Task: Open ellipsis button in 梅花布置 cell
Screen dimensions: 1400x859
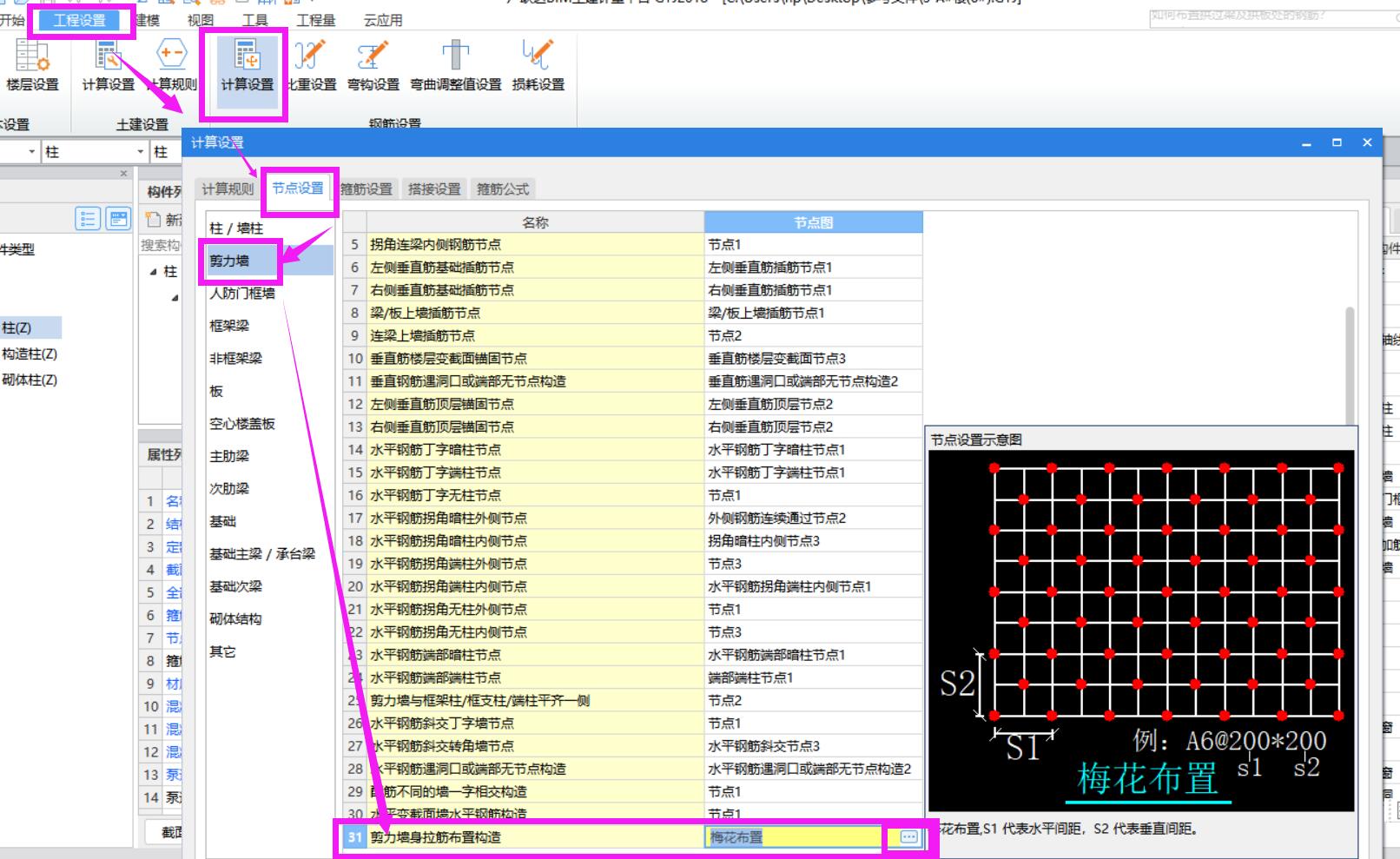Action: (x=908, y=837)
